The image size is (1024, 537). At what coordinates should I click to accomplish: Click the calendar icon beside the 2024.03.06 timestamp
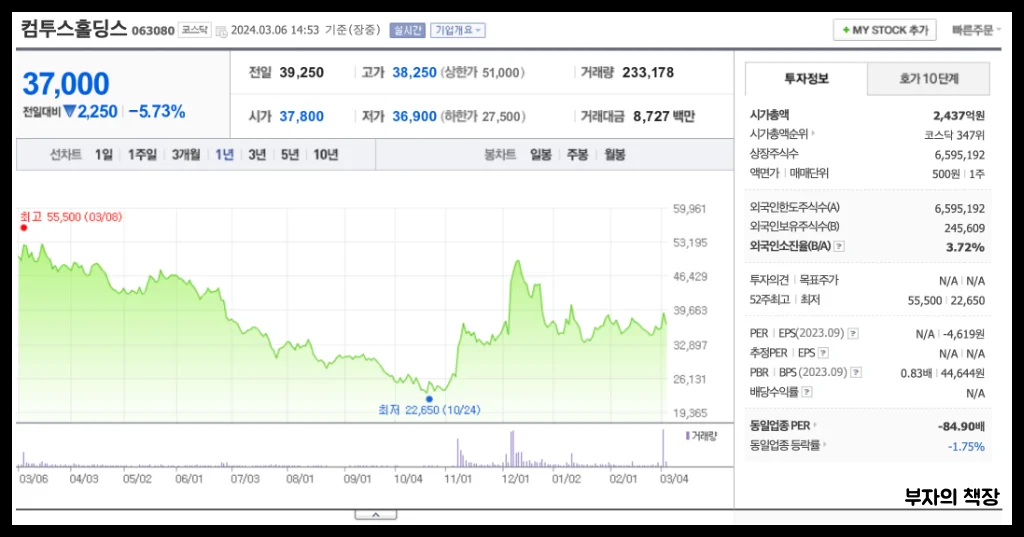tap(221, 31)
